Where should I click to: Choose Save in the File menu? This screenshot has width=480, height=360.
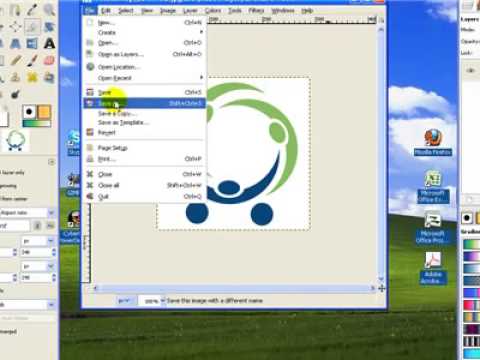click(145, 92)
